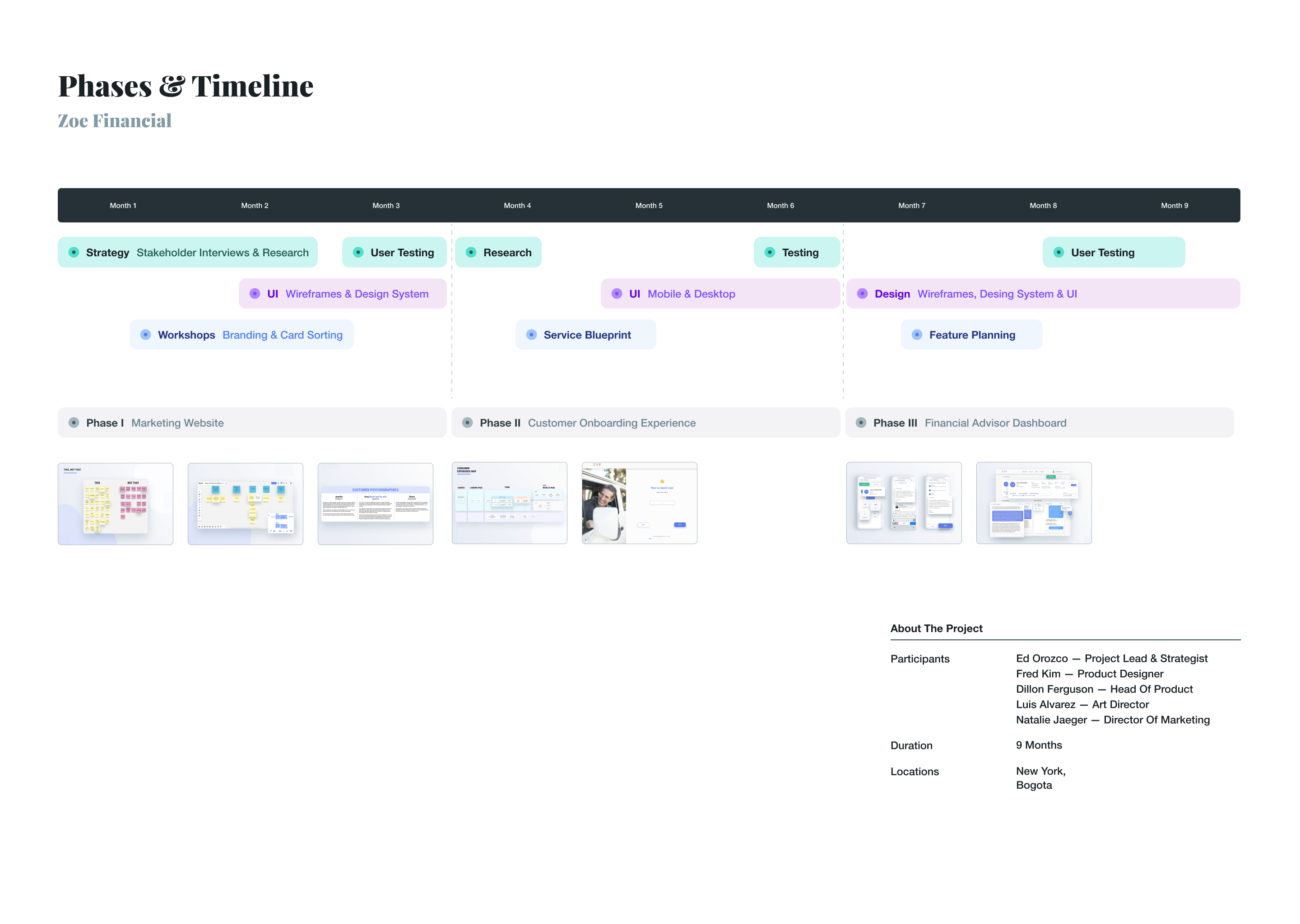Viewport: 1300px width, 924px height.
Task: Expand the Workshops Branding & Card Sorting pill
Action: point(241,335)
